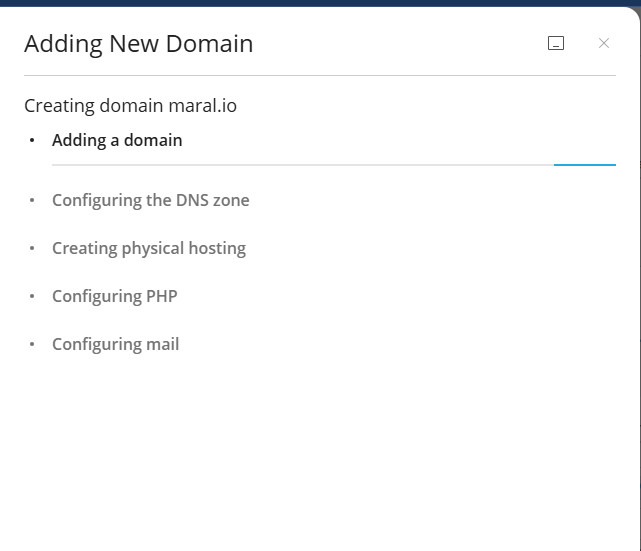This screenshot has height=551, width=641.
Task: Click the bullet beside Adding a domain
Action: (32, 141)
